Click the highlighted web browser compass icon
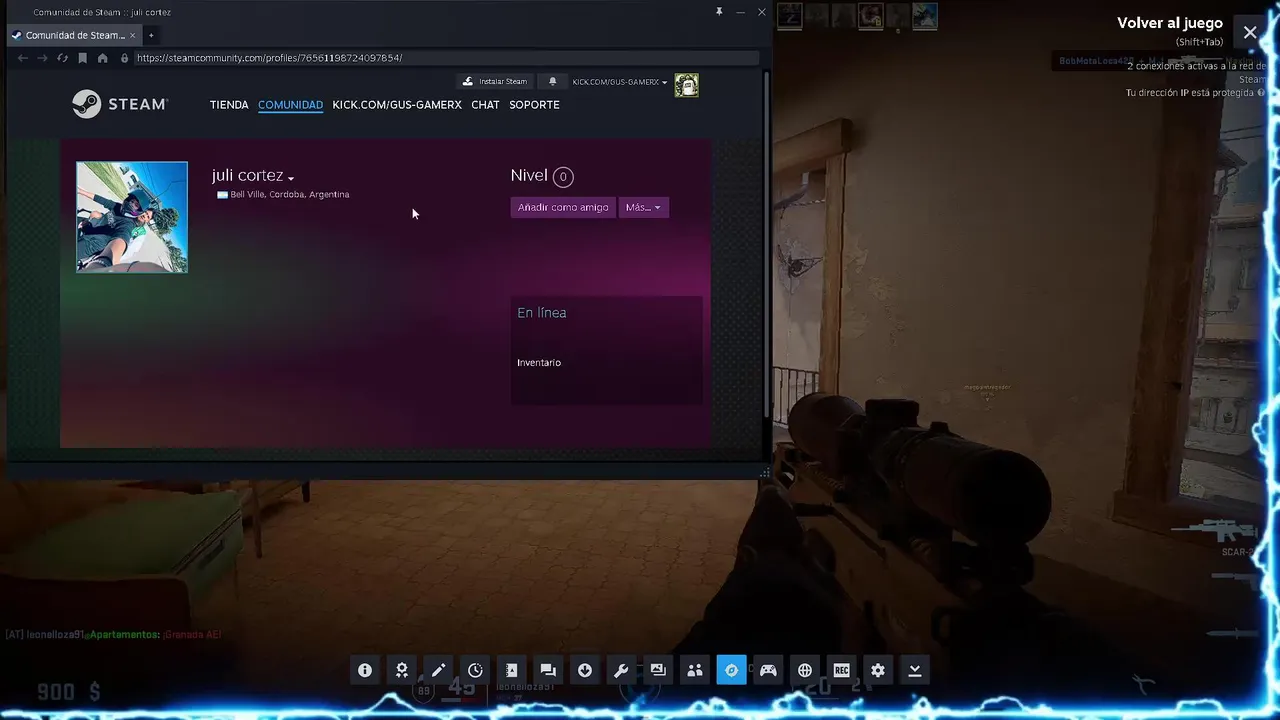Viewport: 1280px width, 720px height. [x=731, y=670]
